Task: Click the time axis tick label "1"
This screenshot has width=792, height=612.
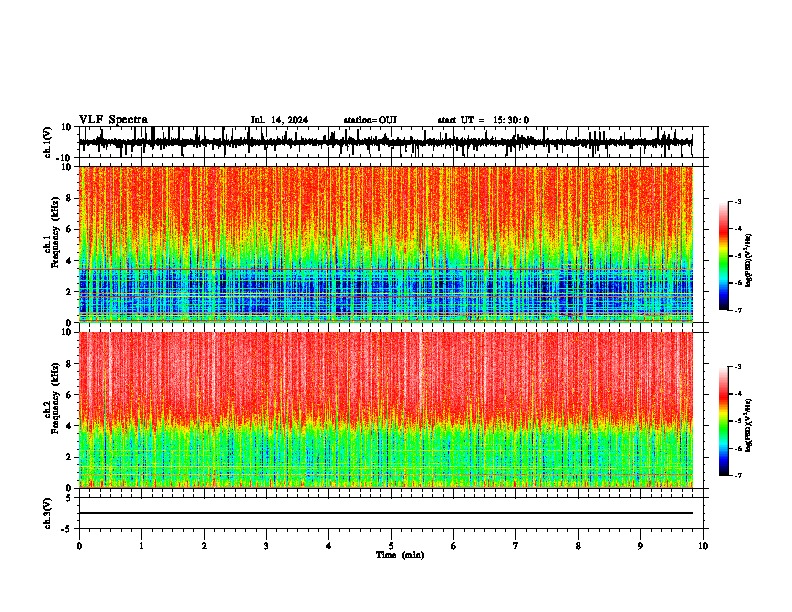Action: pos(141,546)
